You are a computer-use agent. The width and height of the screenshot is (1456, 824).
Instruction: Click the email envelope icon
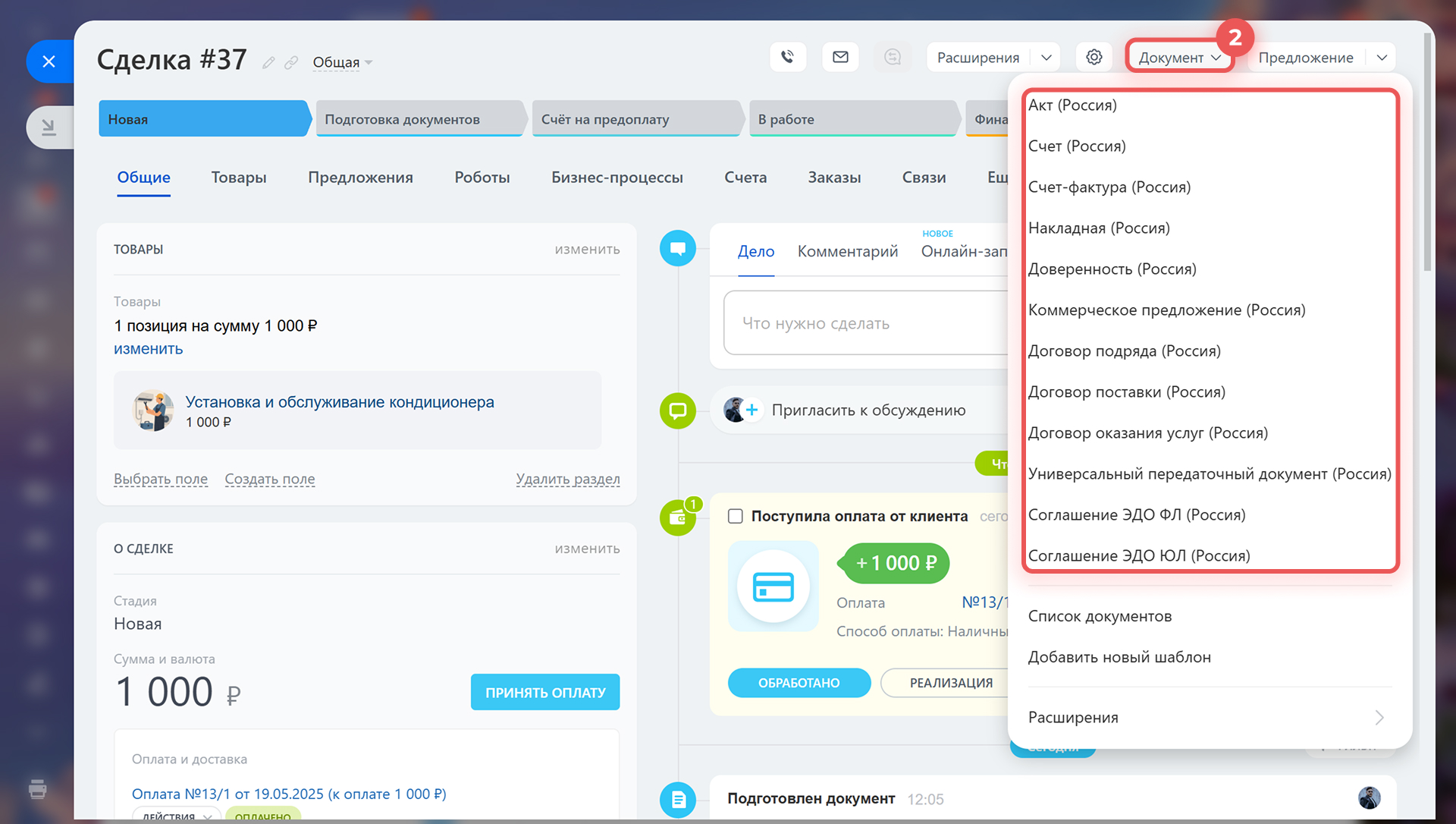pyautogui.click(x=840, y=57)
